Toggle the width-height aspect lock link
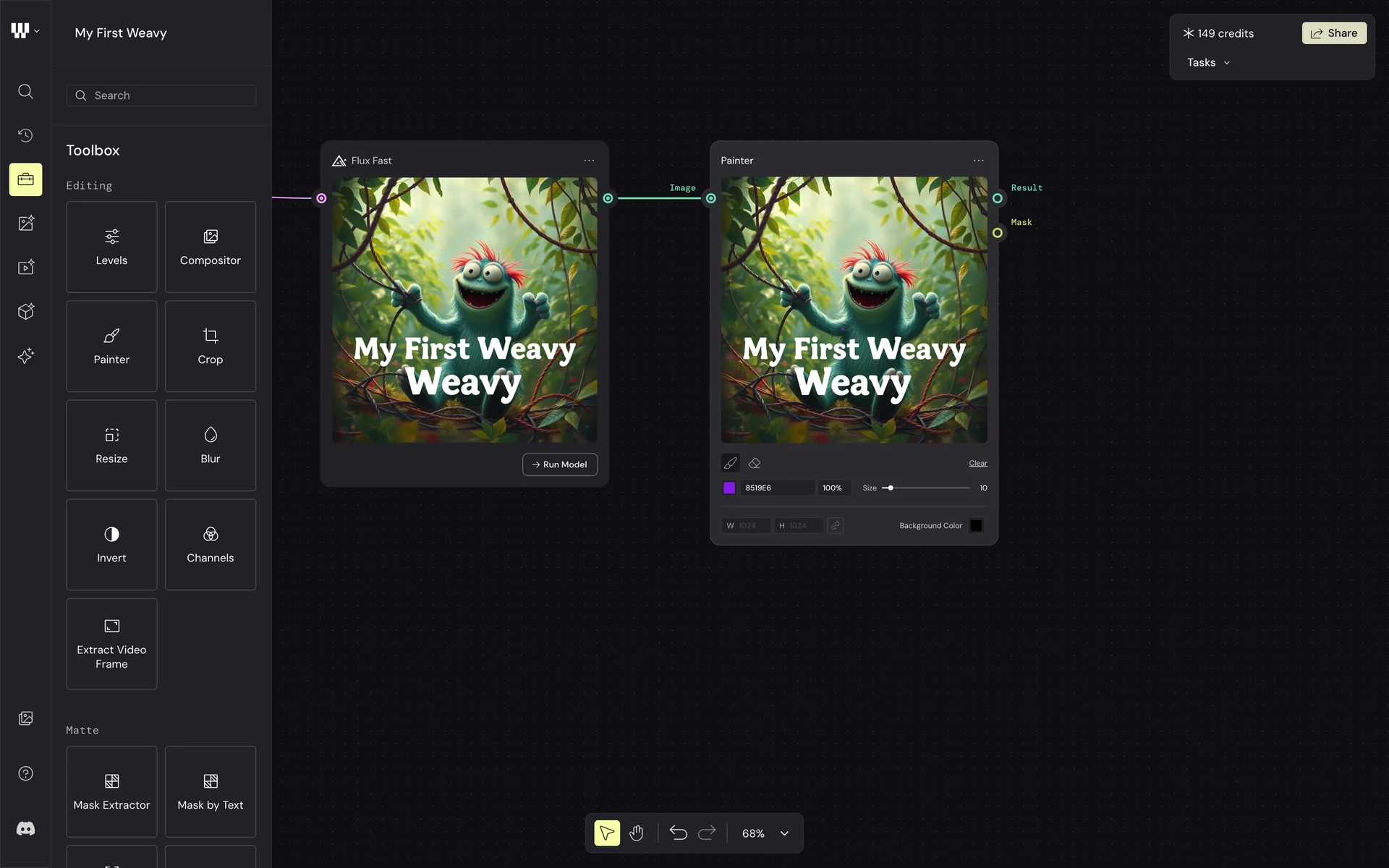 coord(835,526)
